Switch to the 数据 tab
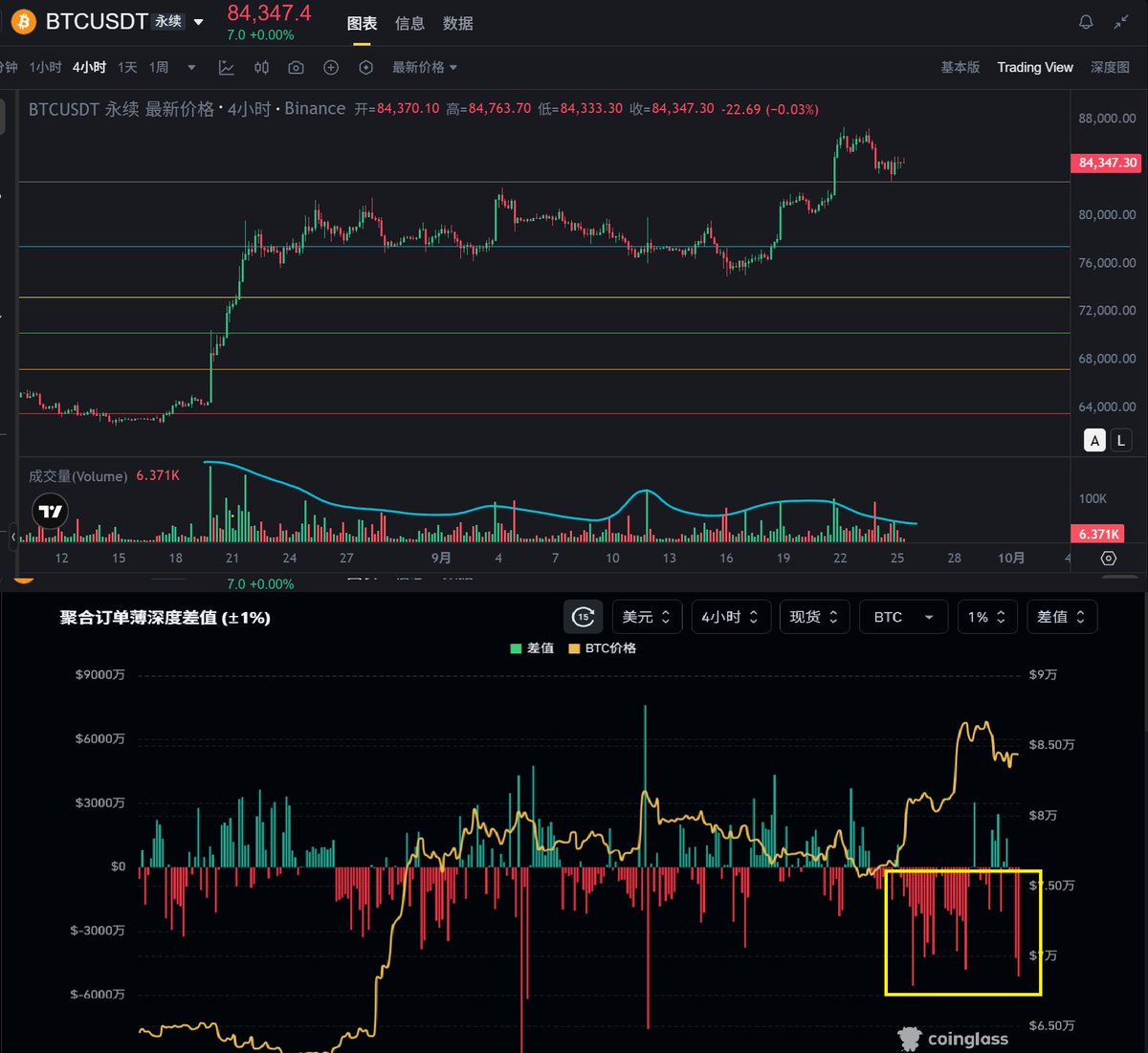Image resolution: width=1148 pixels, height=1053 pixels. point(458,24)
